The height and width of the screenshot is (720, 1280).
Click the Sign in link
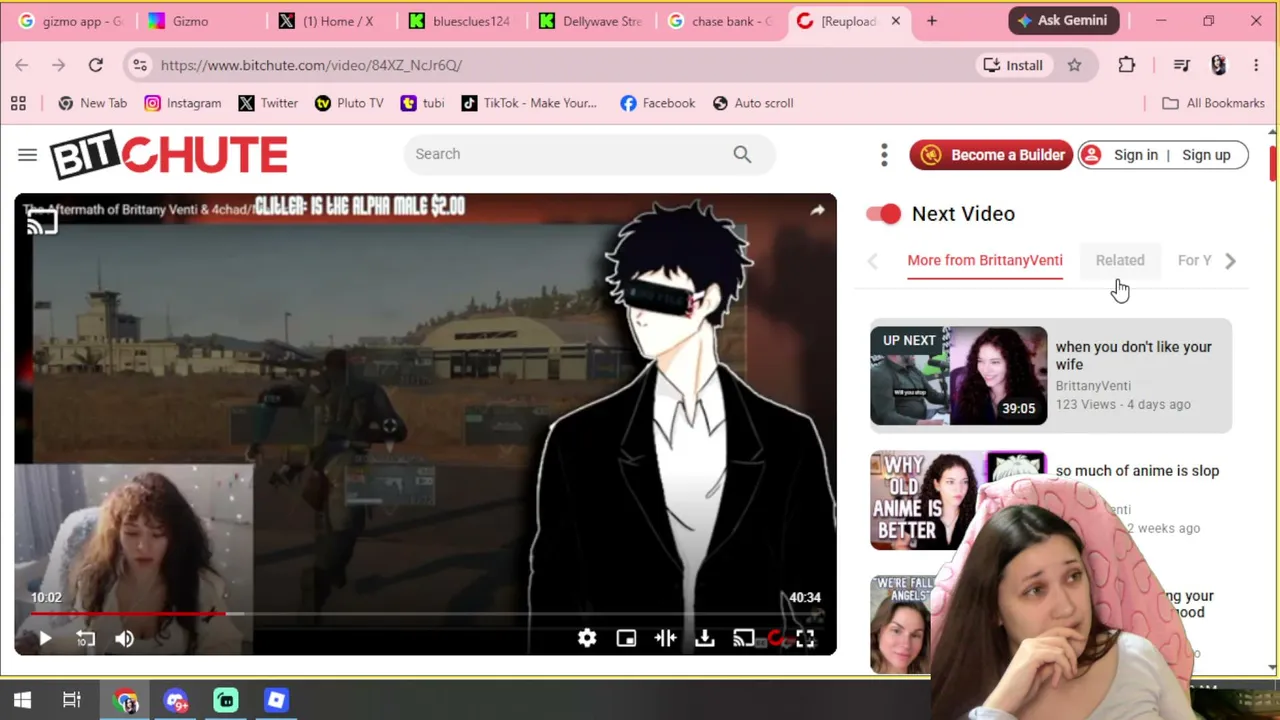coord(1136,155)
